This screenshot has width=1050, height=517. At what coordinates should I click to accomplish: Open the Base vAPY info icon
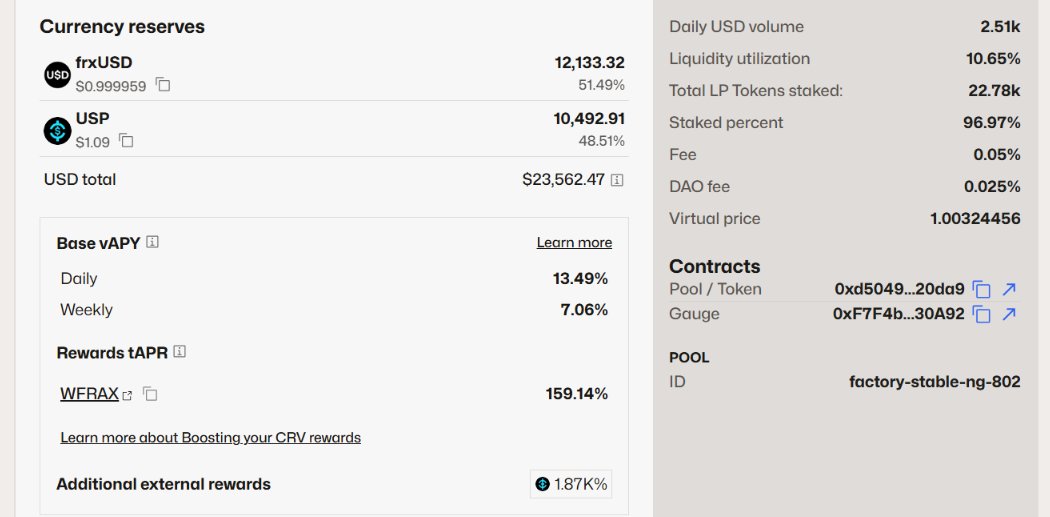pyautogui.click(x=153, y=242)
